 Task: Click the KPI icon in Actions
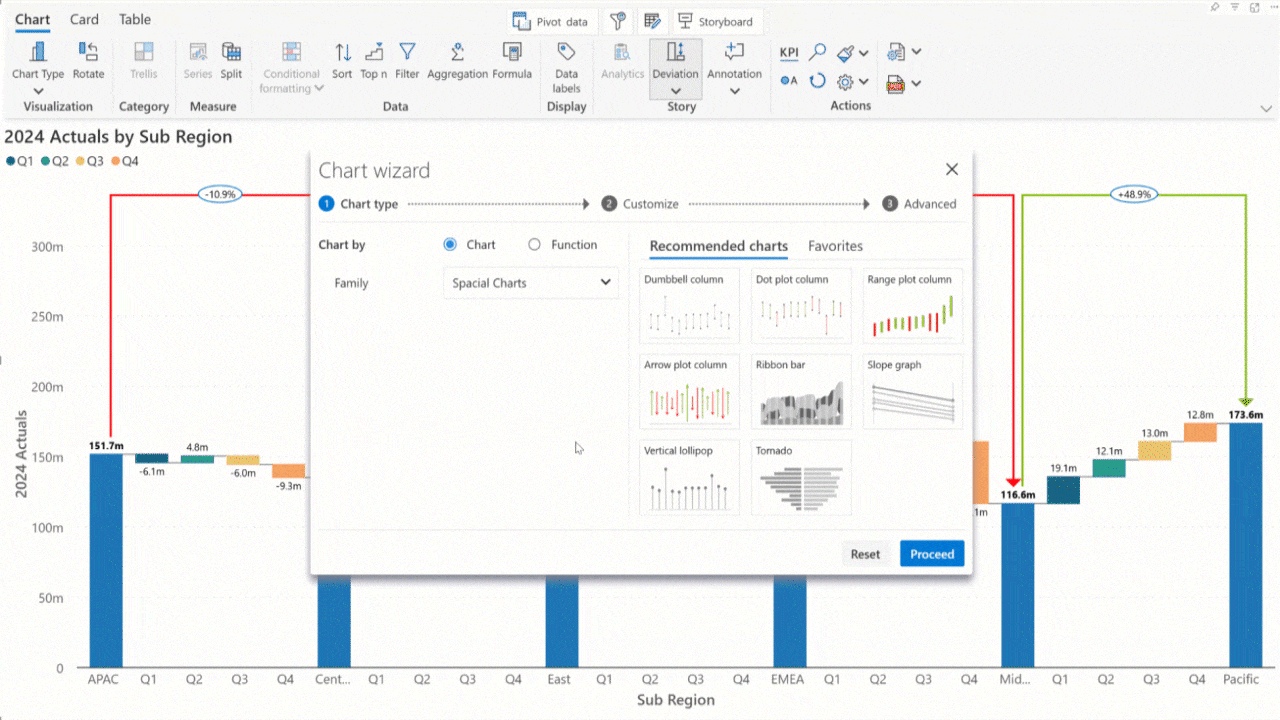[x=789, y=53]
